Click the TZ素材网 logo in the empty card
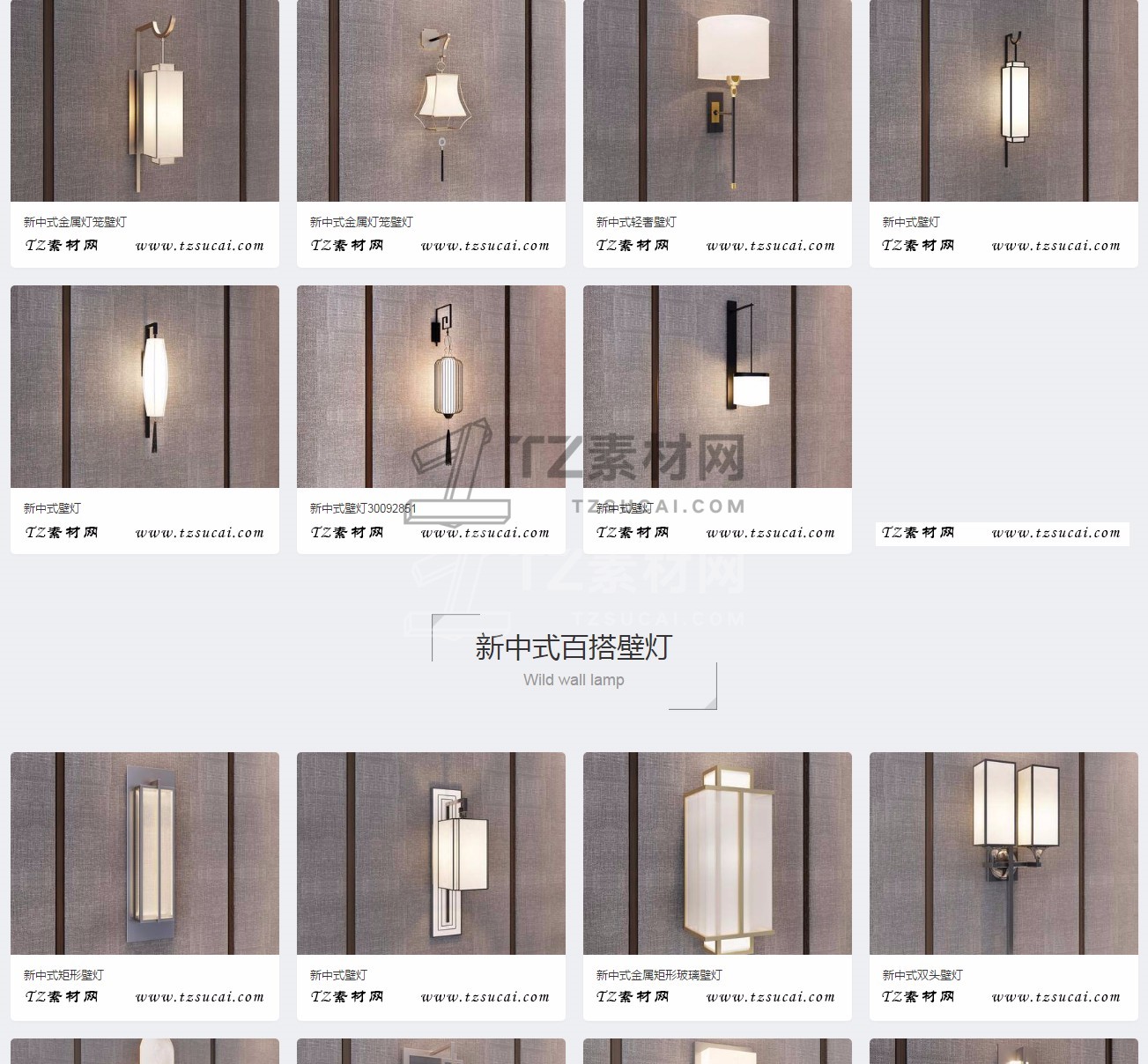 coord(918,532)
